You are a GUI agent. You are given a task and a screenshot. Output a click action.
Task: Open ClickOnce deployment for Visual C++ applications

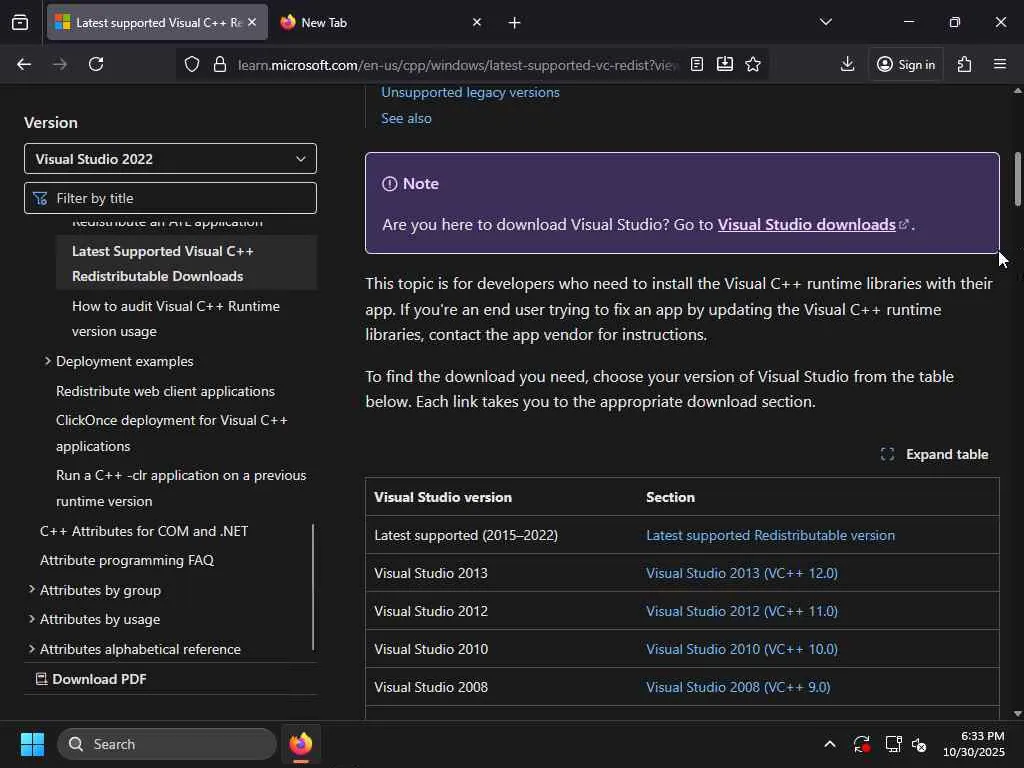tap(172, 433)
